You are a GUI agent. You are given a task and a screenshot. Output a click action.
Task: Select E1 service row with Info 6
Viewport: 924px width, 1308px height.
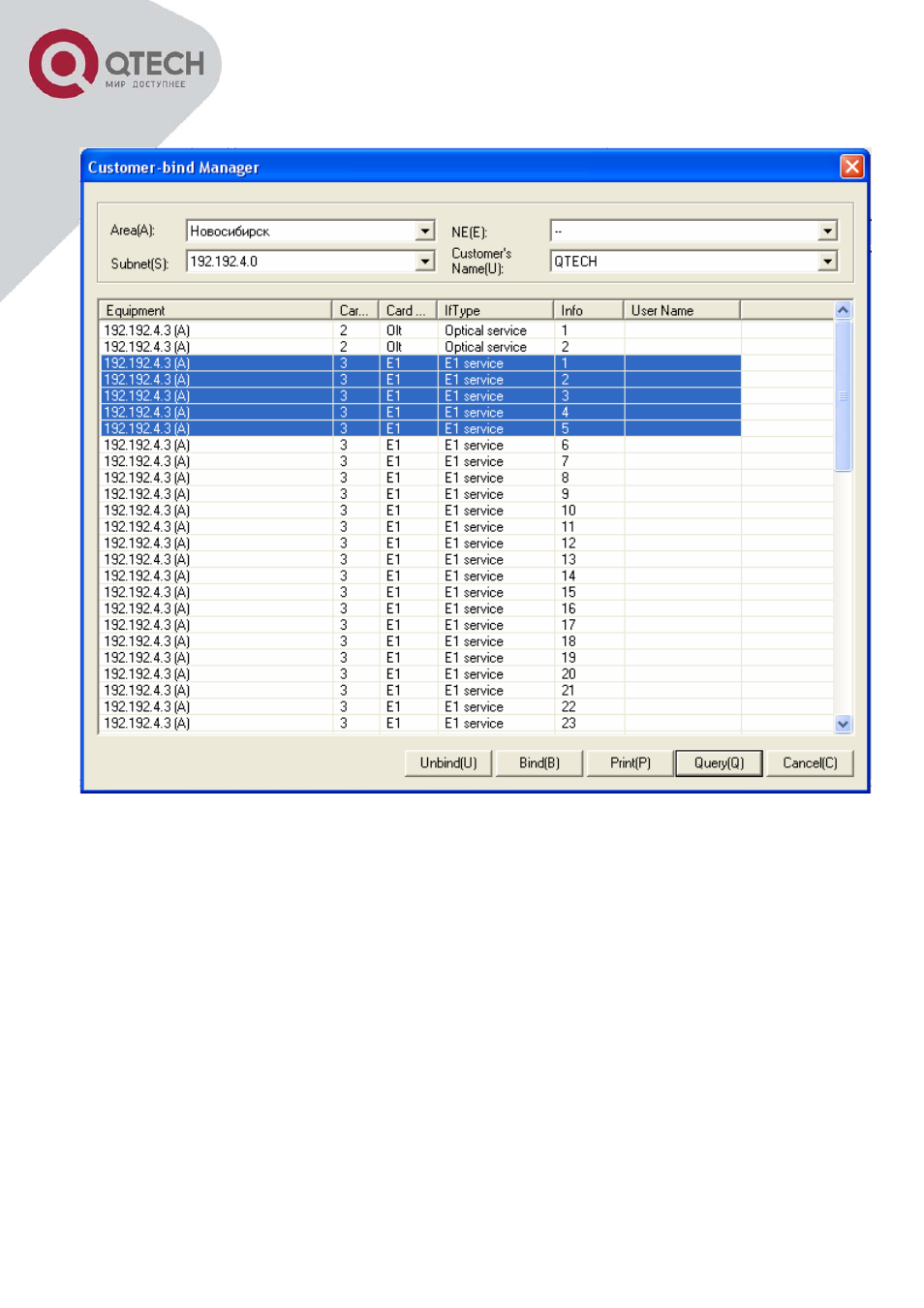point(420,445)
